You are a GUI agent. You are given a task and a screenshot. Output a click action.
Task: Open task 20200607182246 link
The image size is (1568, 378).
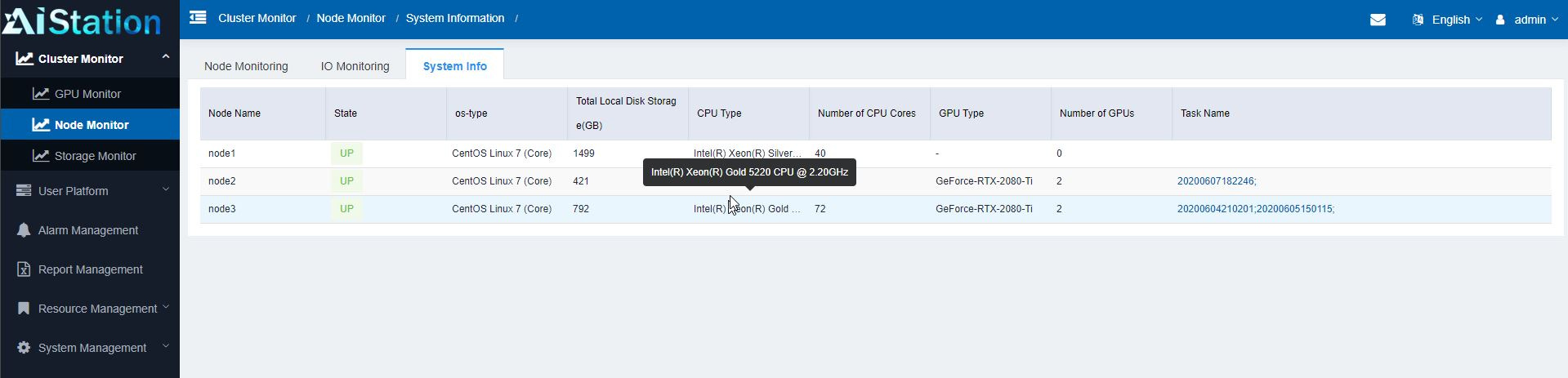point(1217,181)
